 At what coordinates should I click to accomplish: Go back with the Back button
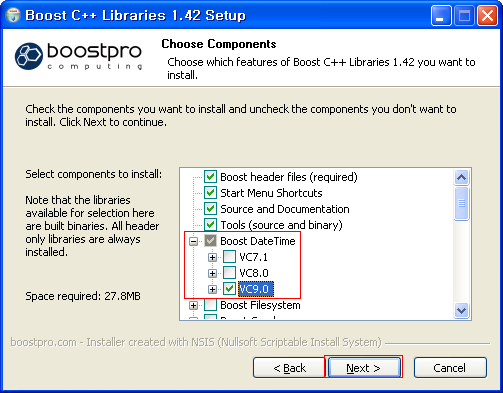(x=289, y=368)
